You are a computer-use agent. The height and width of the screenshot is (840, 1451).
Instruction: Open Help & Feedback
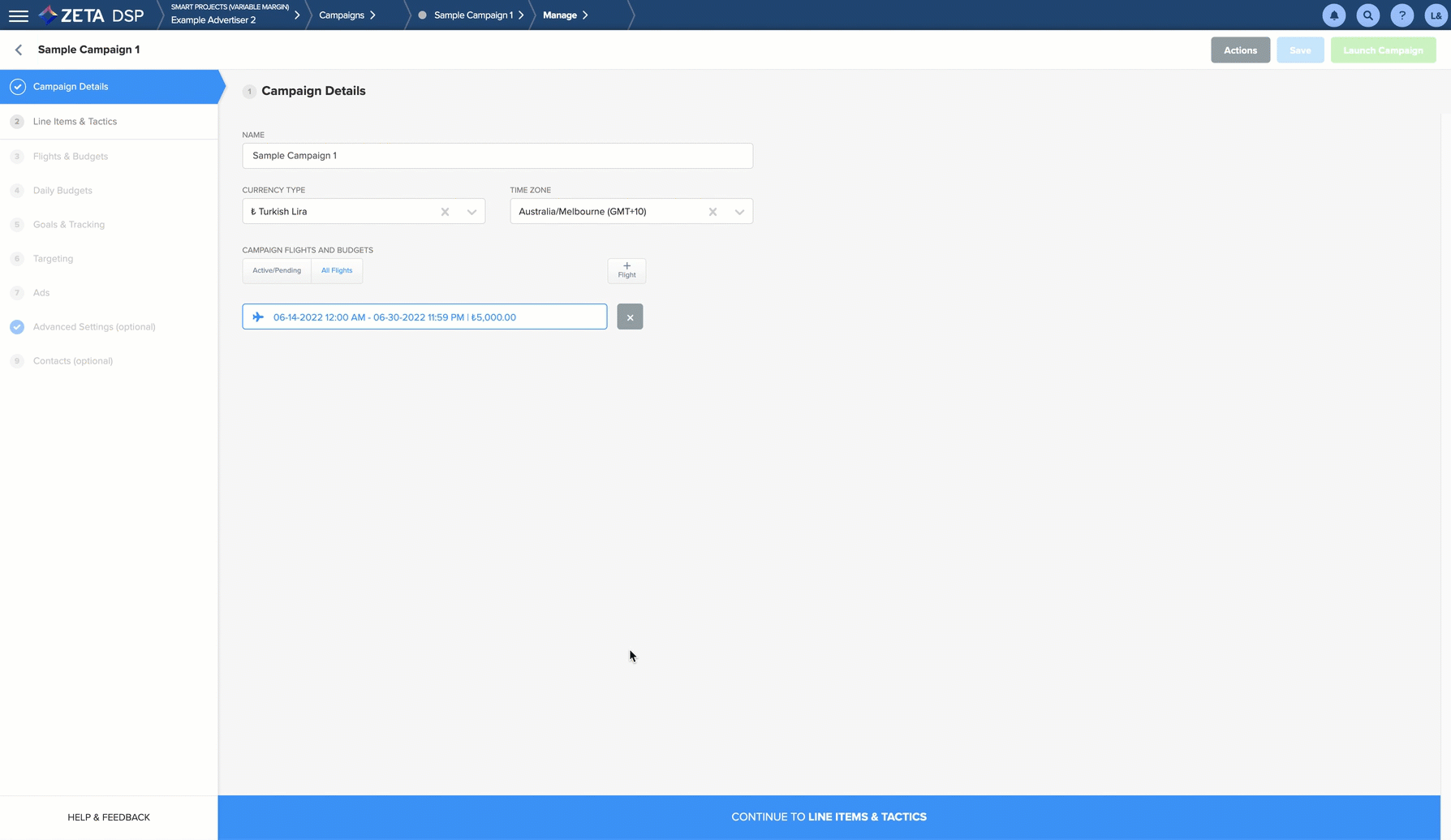pos(109,817)
